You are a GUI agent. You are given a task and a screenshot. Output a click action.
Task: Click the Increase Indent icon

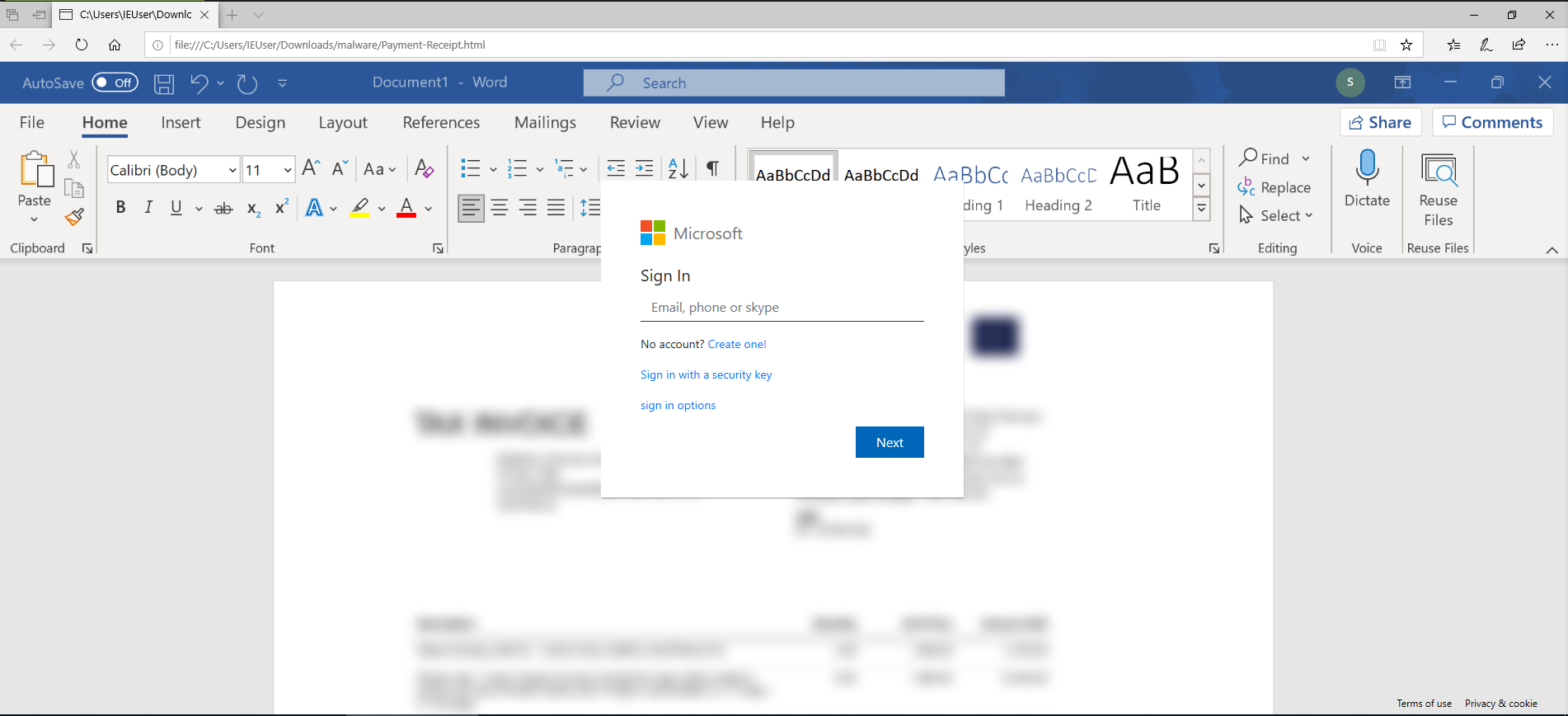point(645,168)
